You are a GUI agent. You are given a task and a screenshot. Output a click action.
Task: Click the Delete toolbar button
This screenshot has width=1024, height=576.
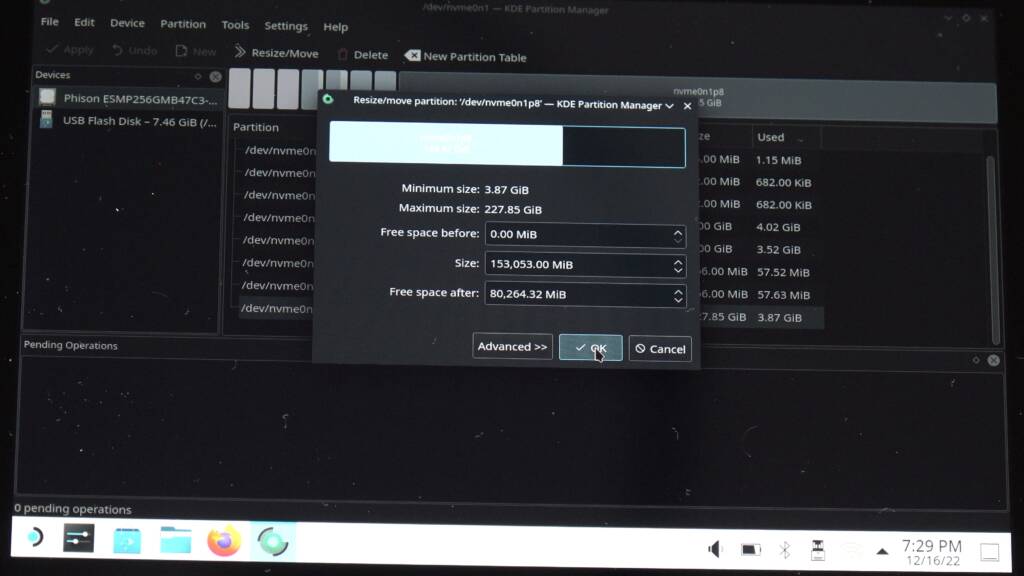362,55
